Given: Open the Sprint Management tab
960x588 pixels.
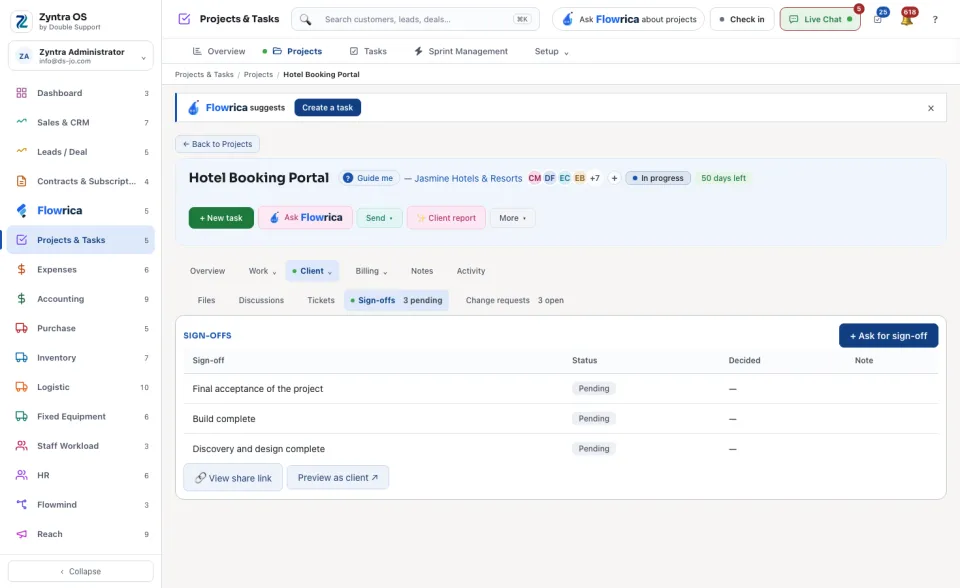Looking at the screenshot, I should [x=461, y=51].
